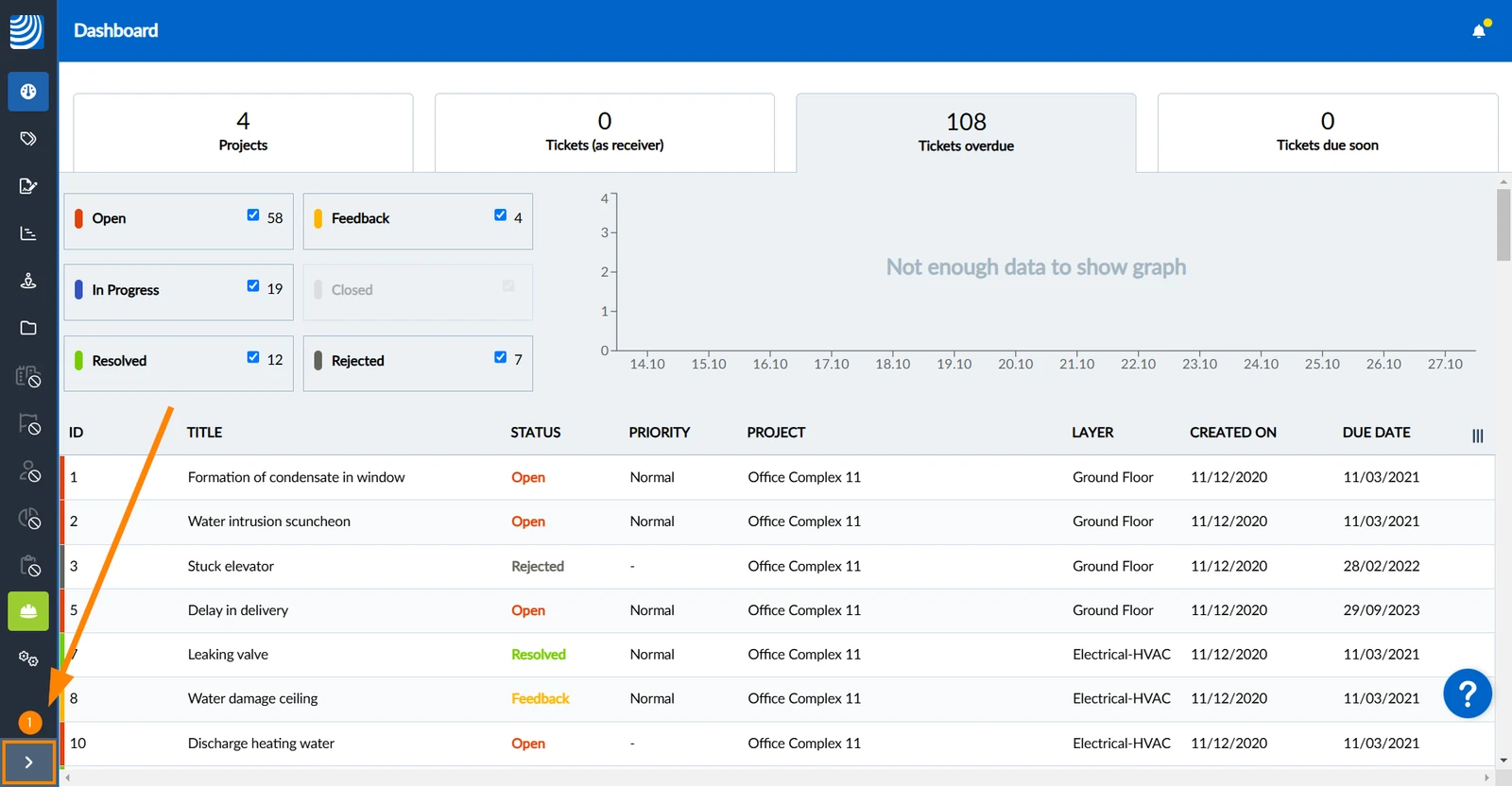Toggle the Feedback status checkbox
Screen dimensions: 1512x787
click(x=501, y=215)
